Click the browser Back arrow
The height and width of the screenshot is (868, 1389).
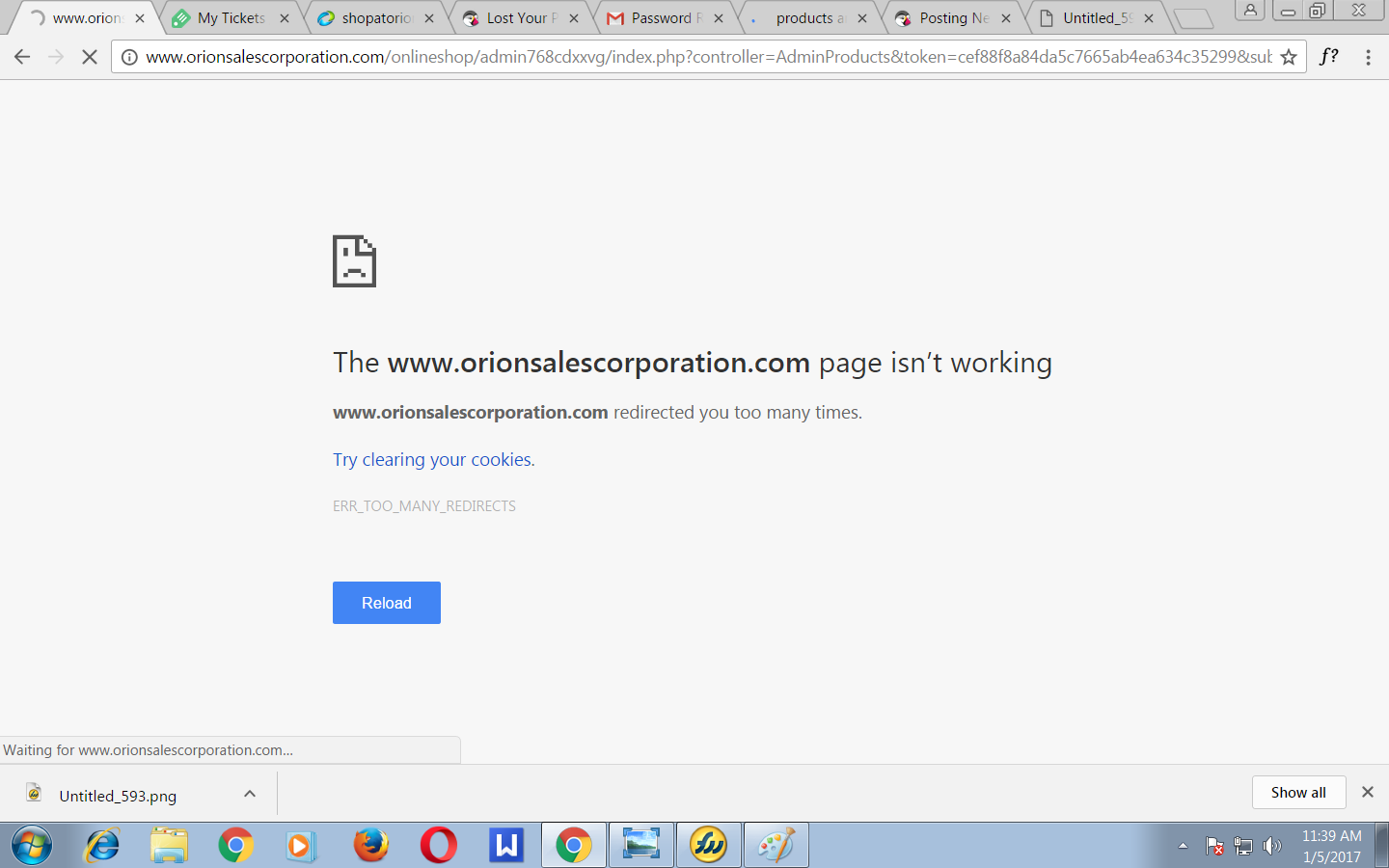(22, 57)
